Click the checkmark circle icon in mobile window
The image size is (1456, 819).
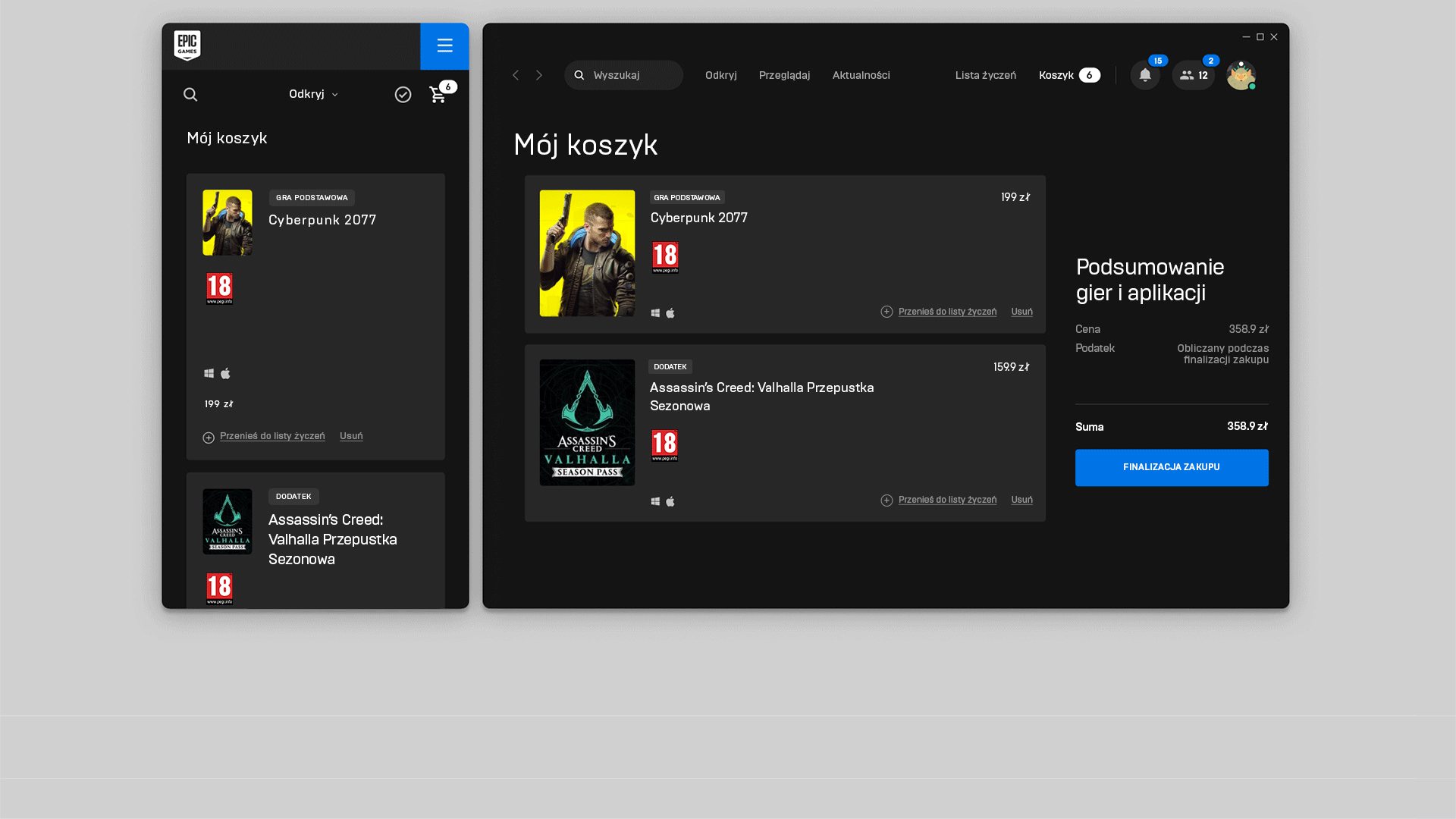(x=403, y=94)
